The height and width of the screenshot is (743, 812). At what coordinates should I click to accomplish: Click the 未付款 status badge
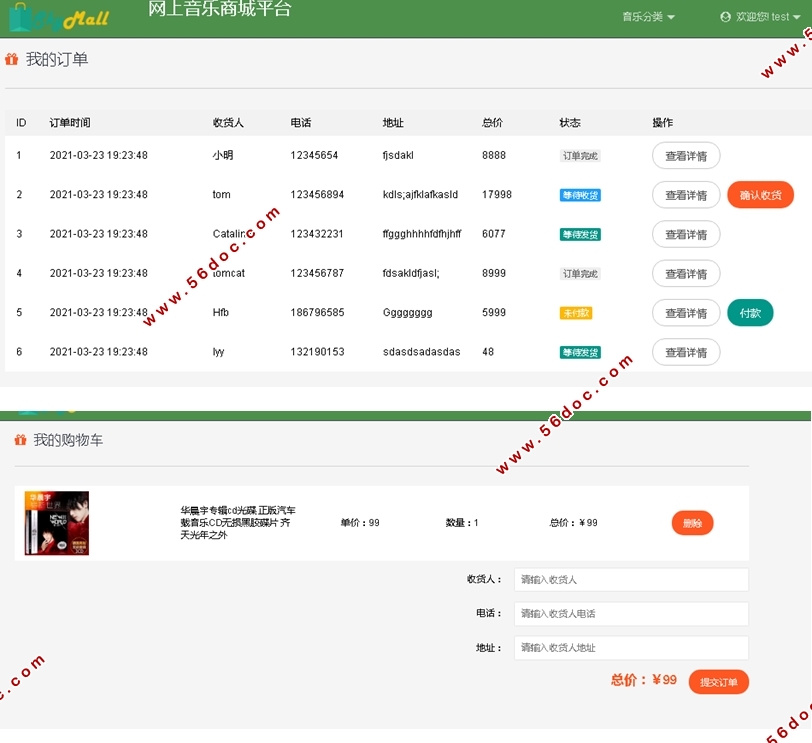point(576,313)
